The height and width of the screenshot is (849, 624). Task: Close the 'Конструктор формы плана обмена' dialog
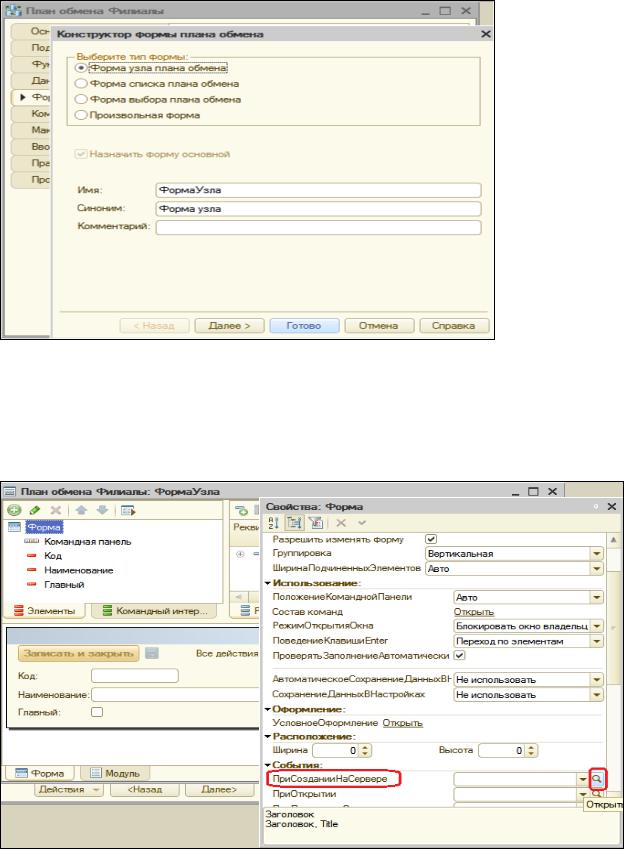486,34
